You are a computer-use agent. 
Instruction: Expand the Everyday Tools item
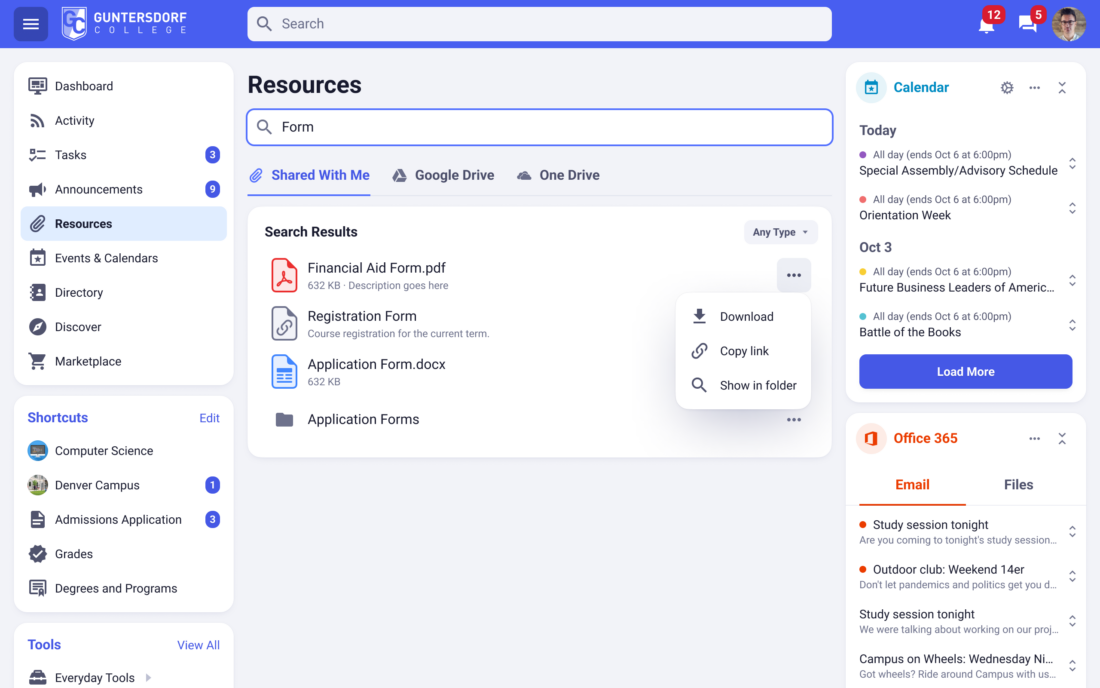pyautogui.click(x=148, y=677)
